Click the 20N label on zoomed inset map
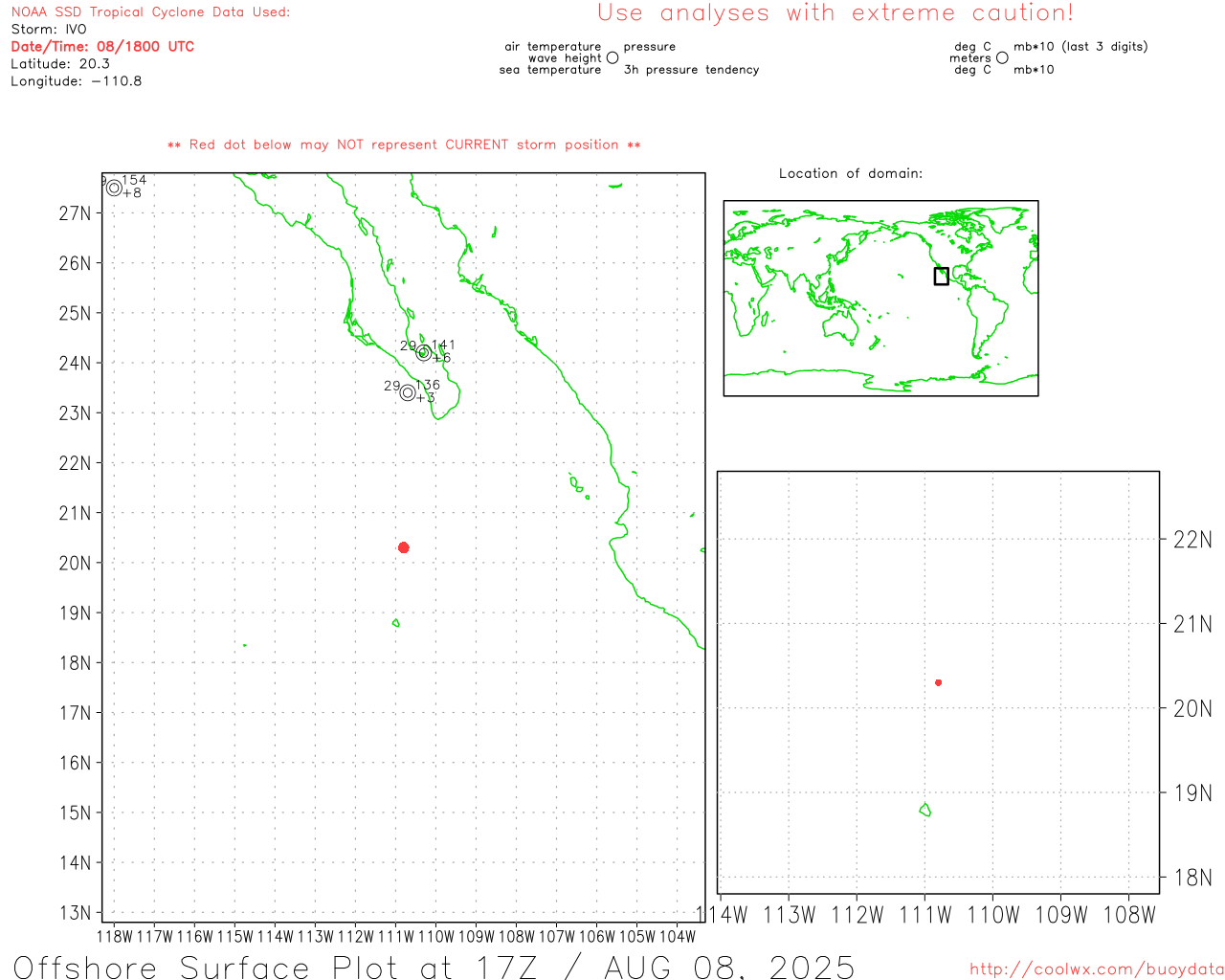This screenshot has height=980, width=1225. (x=1192, y=709)
